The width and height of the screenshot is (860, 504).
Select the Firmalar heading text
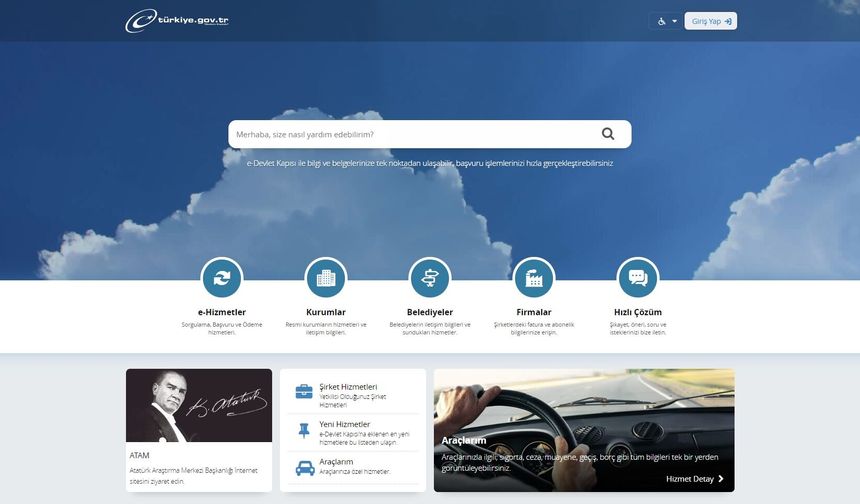(x=534, y=312)
